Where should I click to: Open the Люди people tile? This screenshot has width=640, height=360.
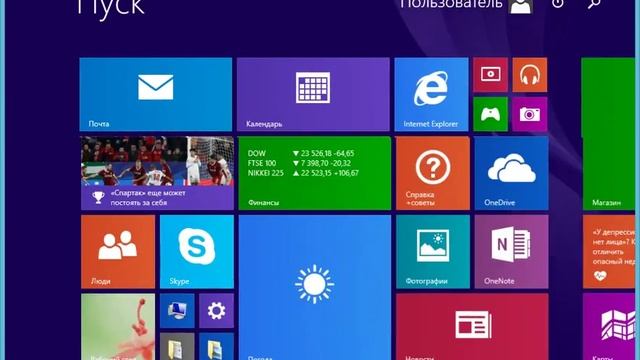[118, 252]
